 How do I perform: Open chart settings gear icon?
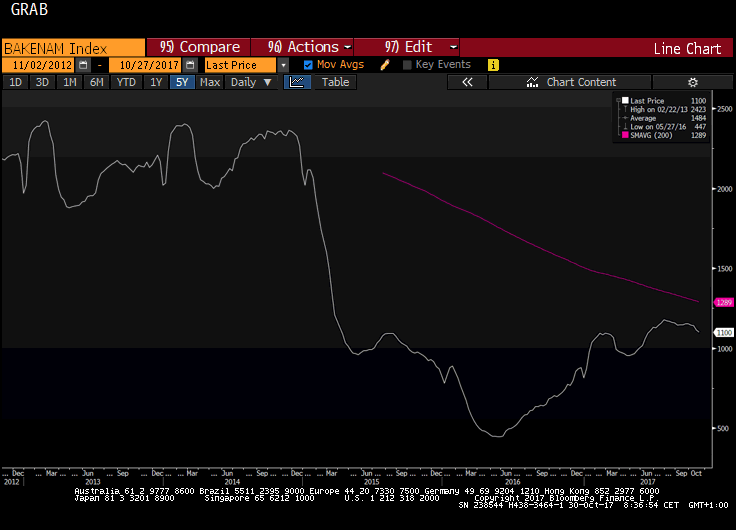click(693, 82)
